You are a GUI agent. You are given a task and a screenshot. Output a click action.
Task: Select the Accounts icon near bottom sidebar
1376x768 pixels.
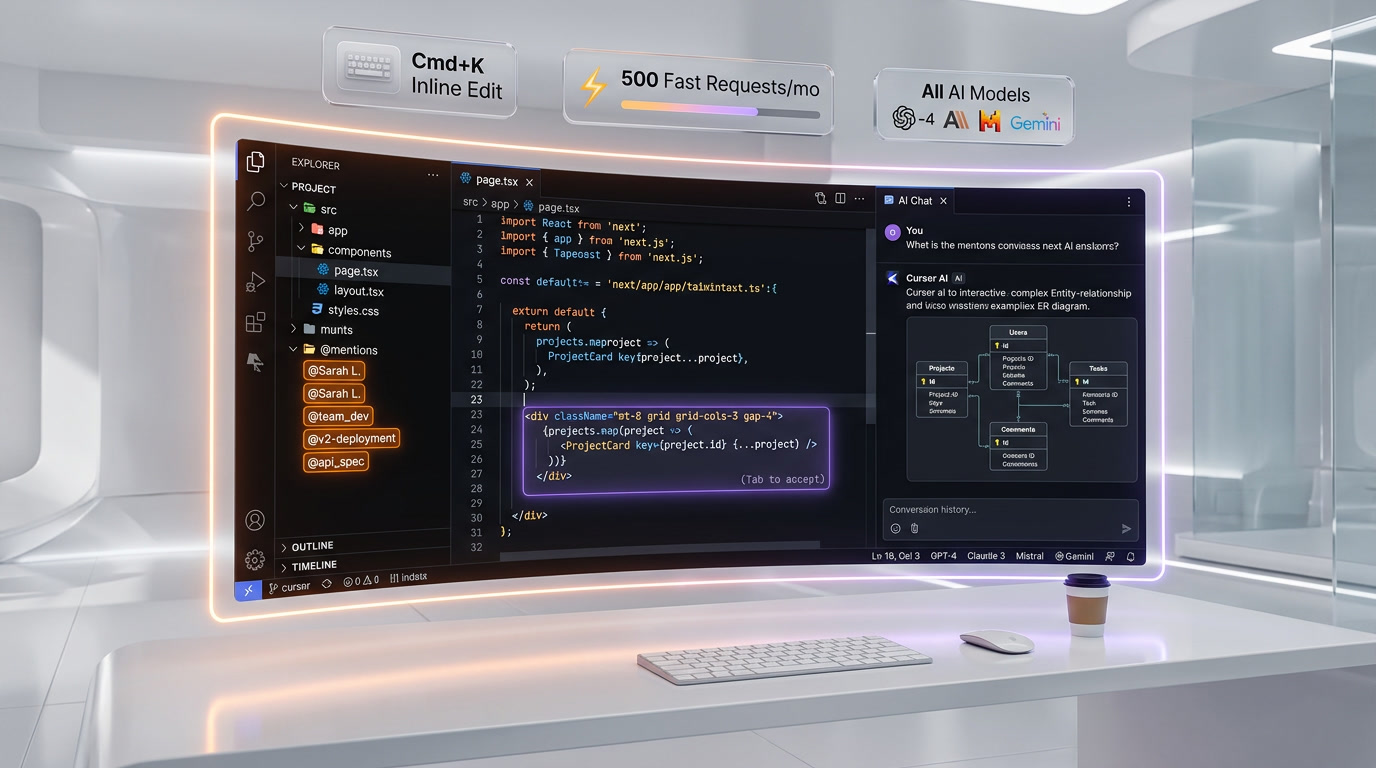[x=254, y=520]
